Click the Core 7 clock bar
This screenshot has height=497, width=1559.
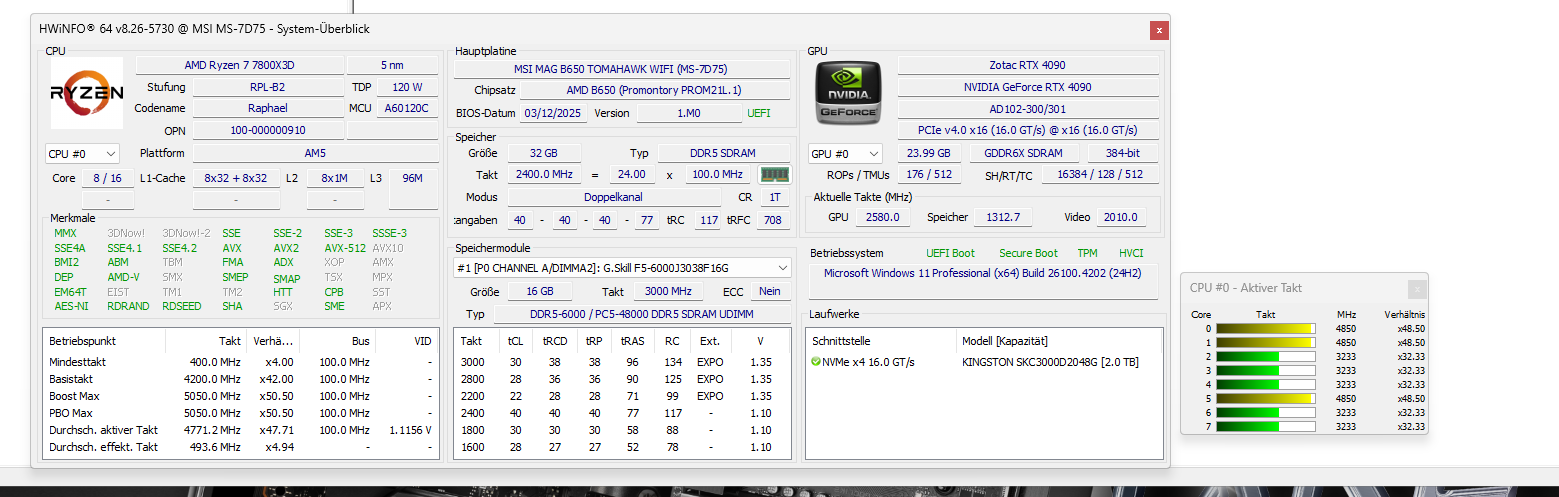click(1265, 426)
